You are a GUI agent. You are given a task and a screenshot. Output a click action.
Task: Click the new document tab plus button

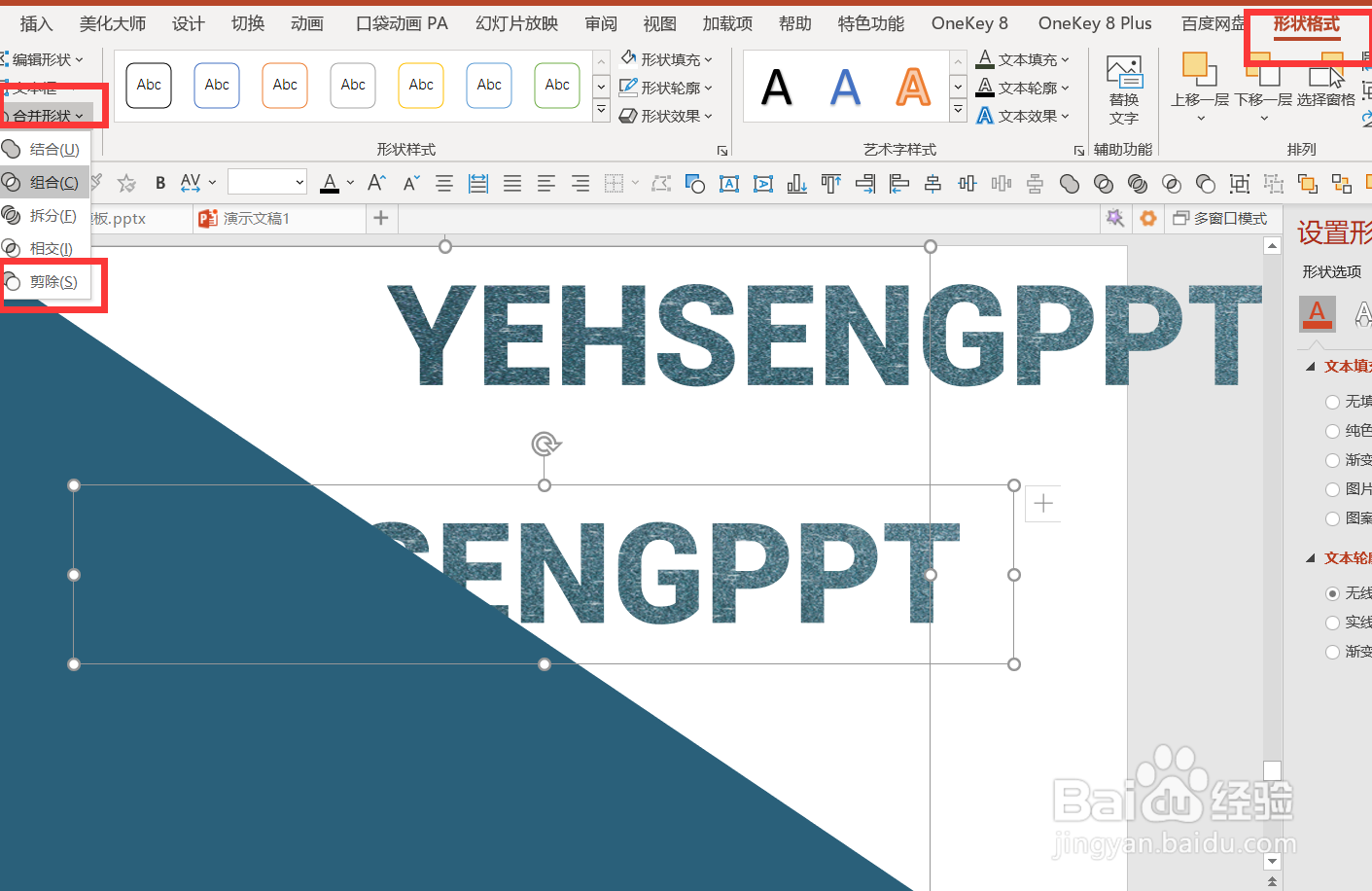point(381,219)
